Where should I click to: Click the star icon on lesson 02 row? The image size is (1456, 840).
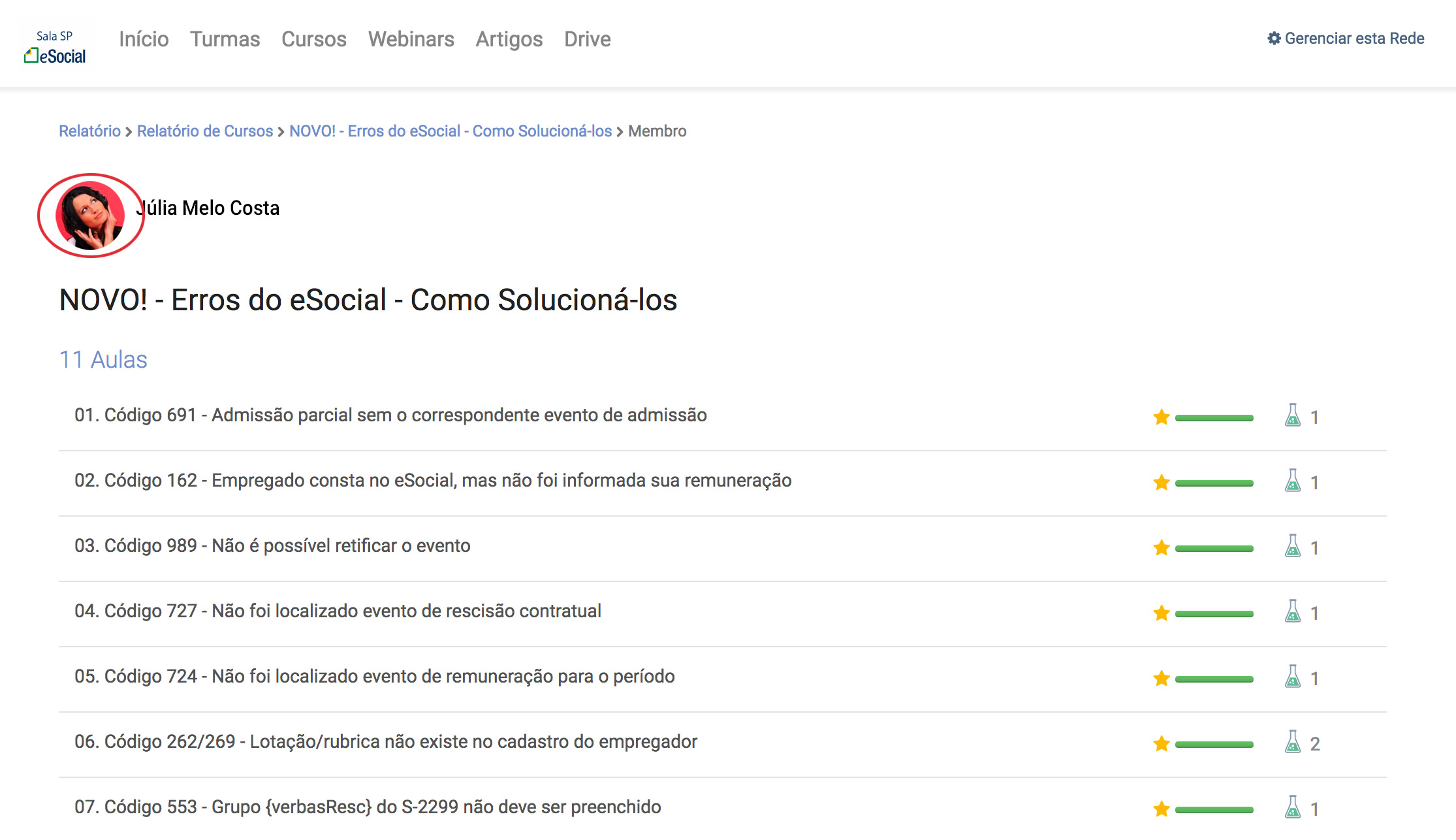(x=1161, y=483)
